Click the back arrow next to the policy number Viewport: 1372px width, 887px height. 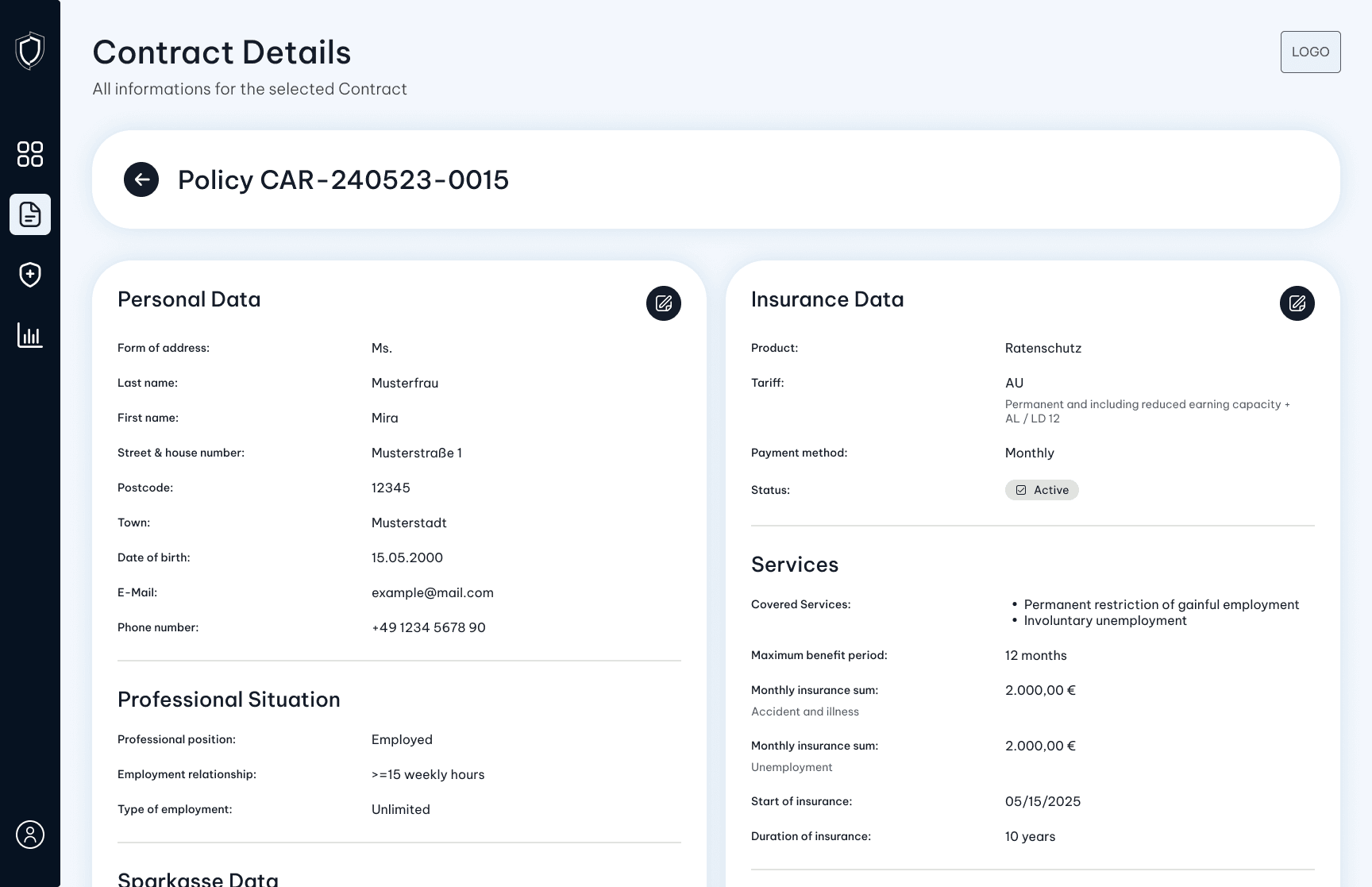coord(141,179)
